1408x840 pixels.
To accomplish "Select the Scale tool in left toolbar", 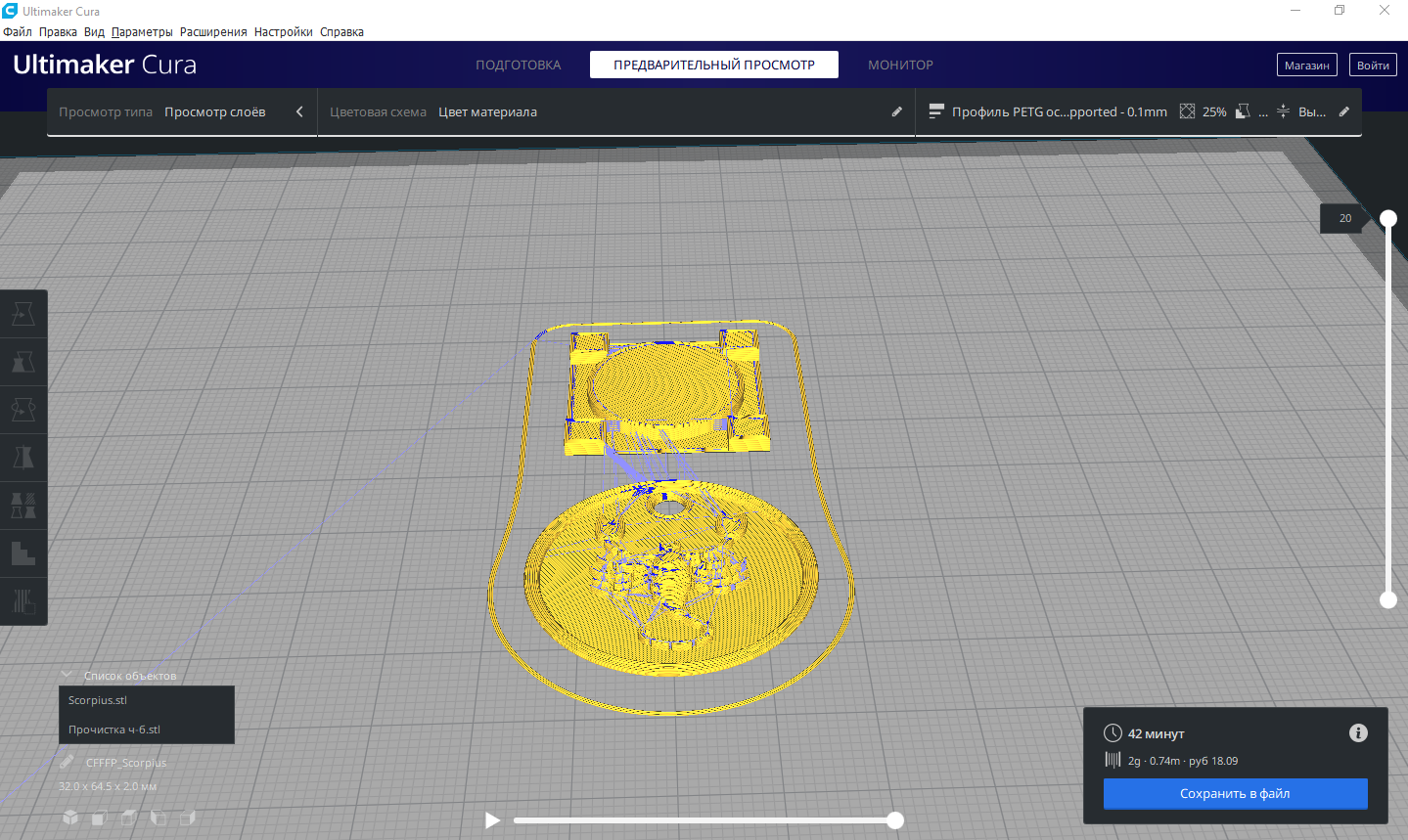I will pos(23,362).
